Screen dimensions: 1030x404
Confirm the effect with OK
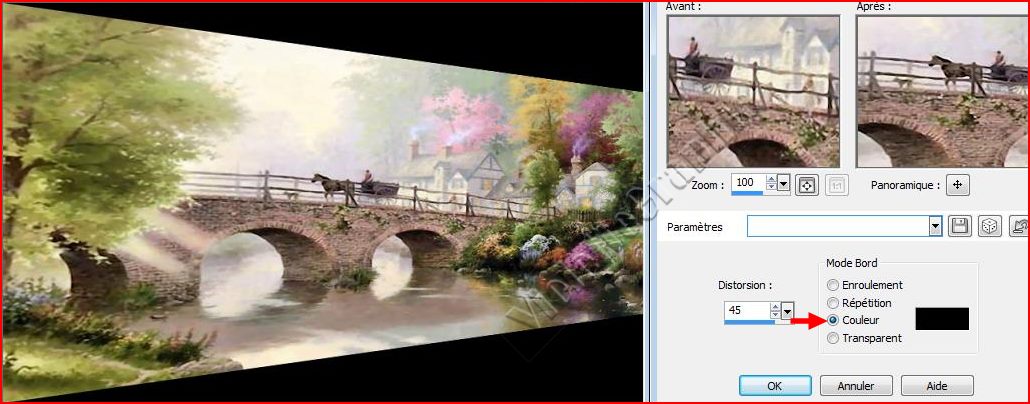coord(774,386)
